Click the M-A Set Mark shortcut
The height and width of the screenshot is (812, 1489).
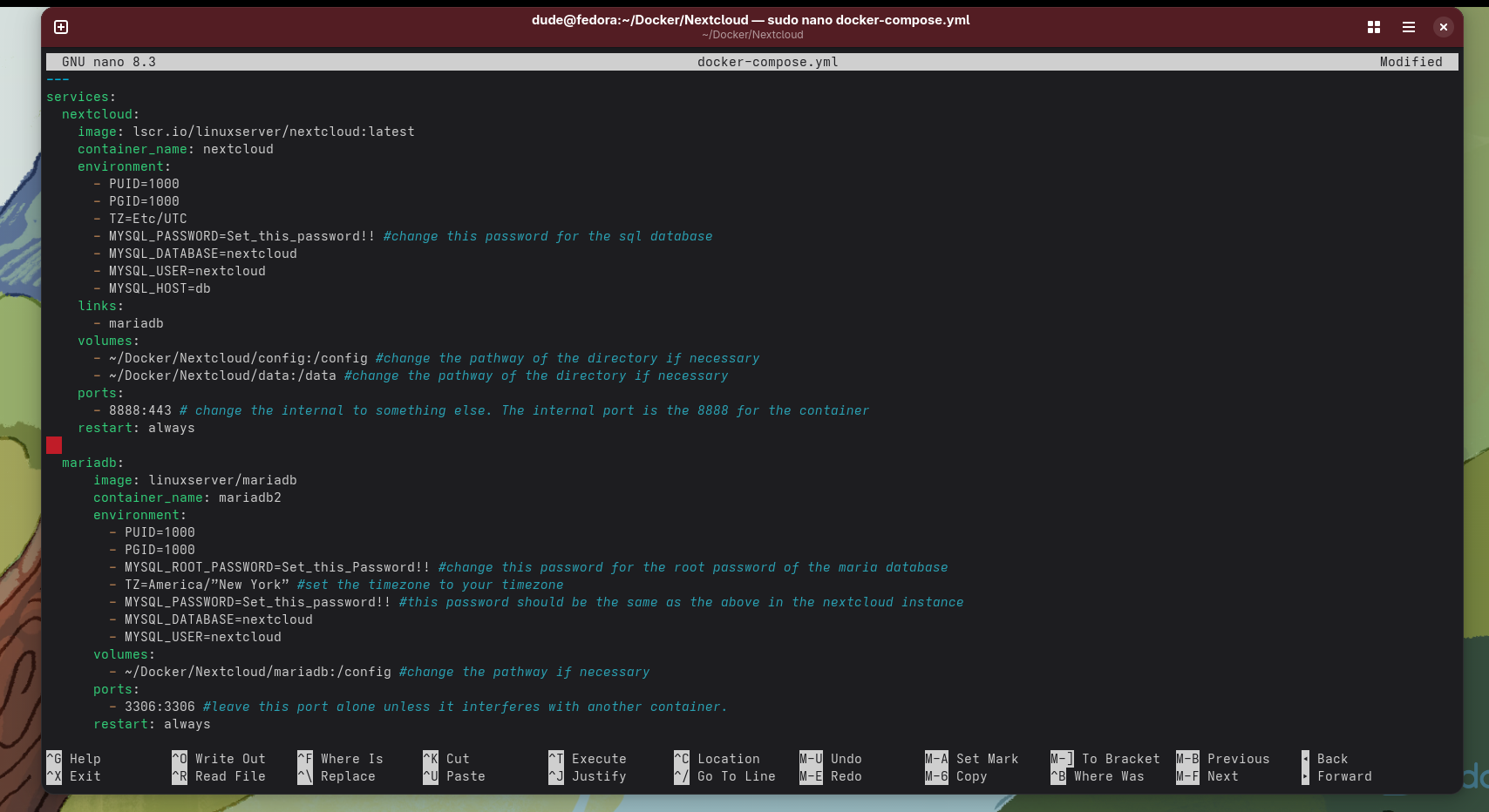(972, 759)
